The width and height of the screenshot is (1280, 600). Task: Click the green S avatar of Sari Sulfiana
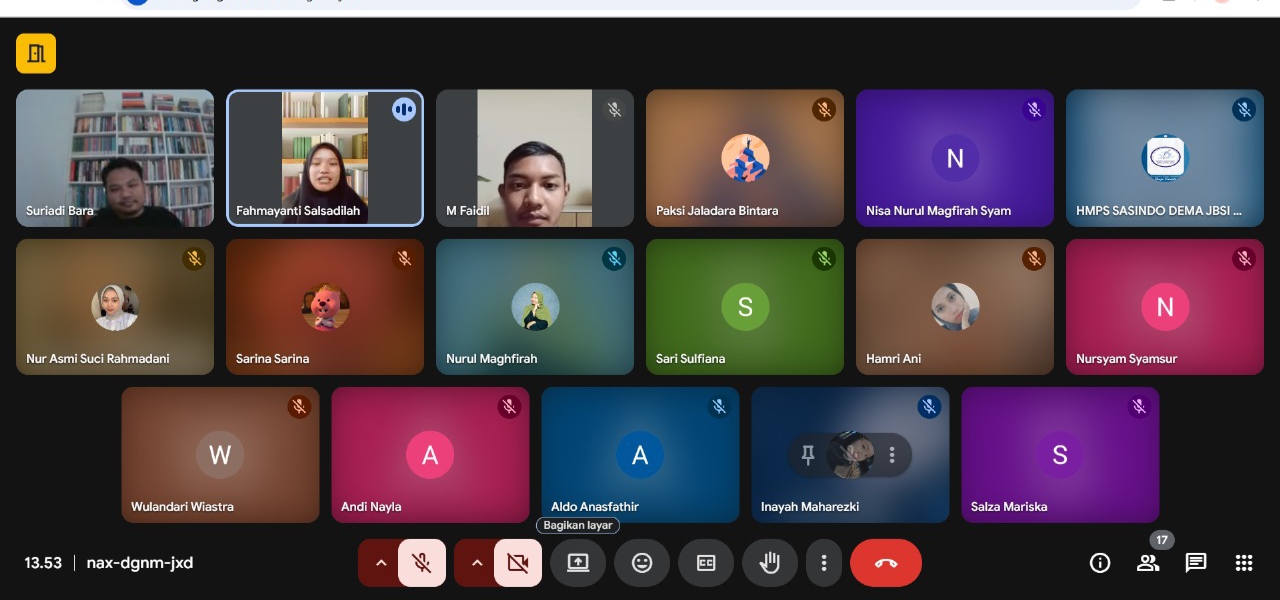(745, 307)
